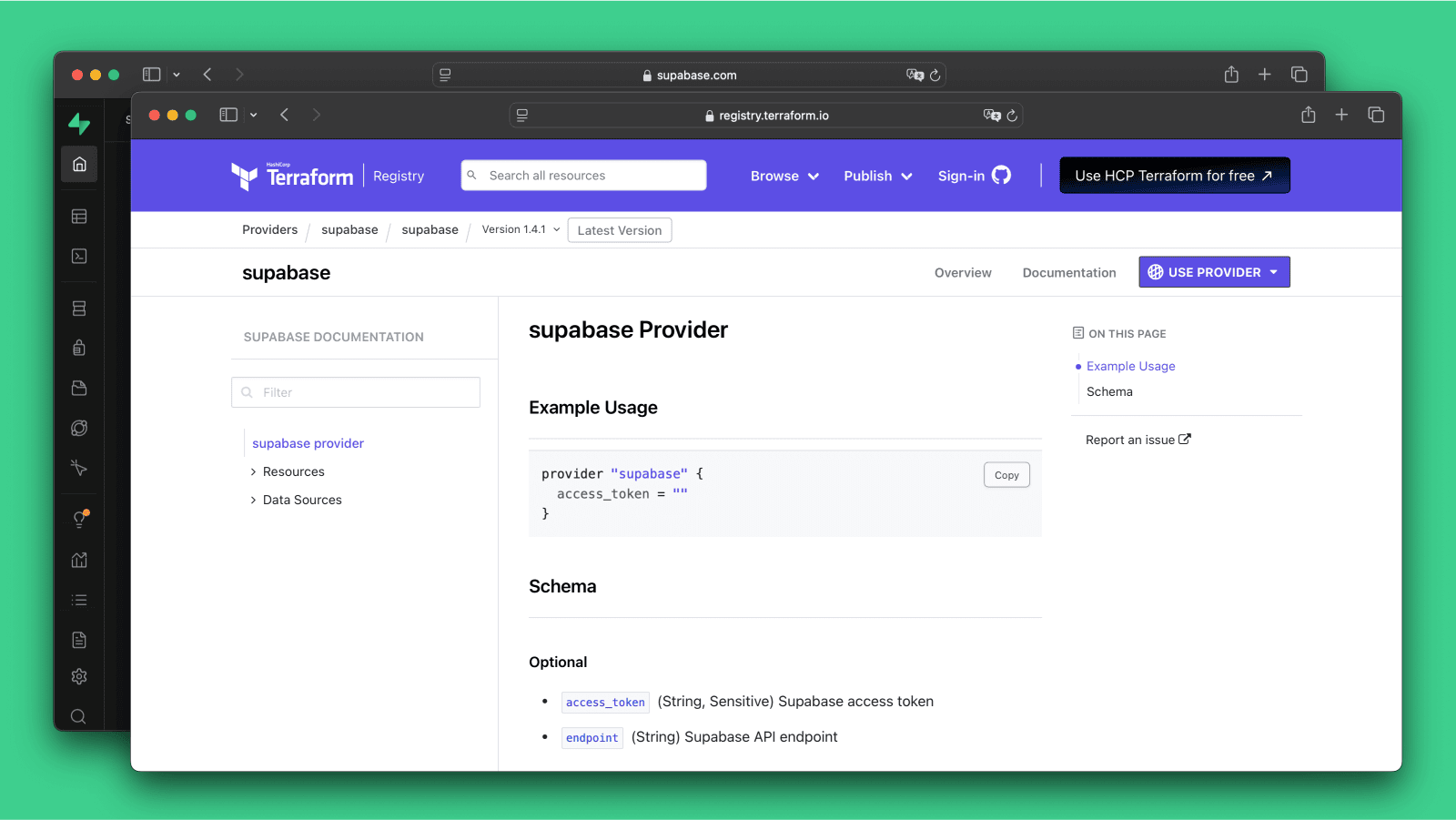Screen dimensions: 1456x820
Task: Show tab overview in supabase.com window
Action: (1299, 75)
